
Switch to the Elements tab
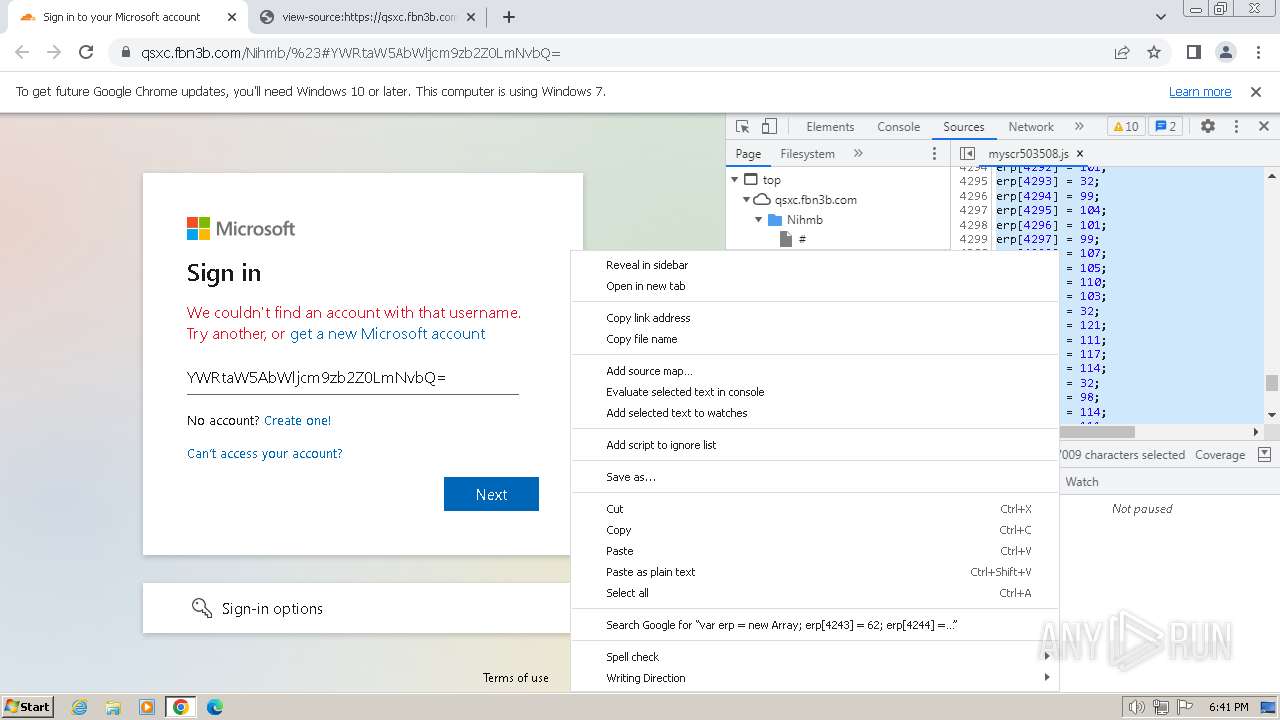click(830, 127)
